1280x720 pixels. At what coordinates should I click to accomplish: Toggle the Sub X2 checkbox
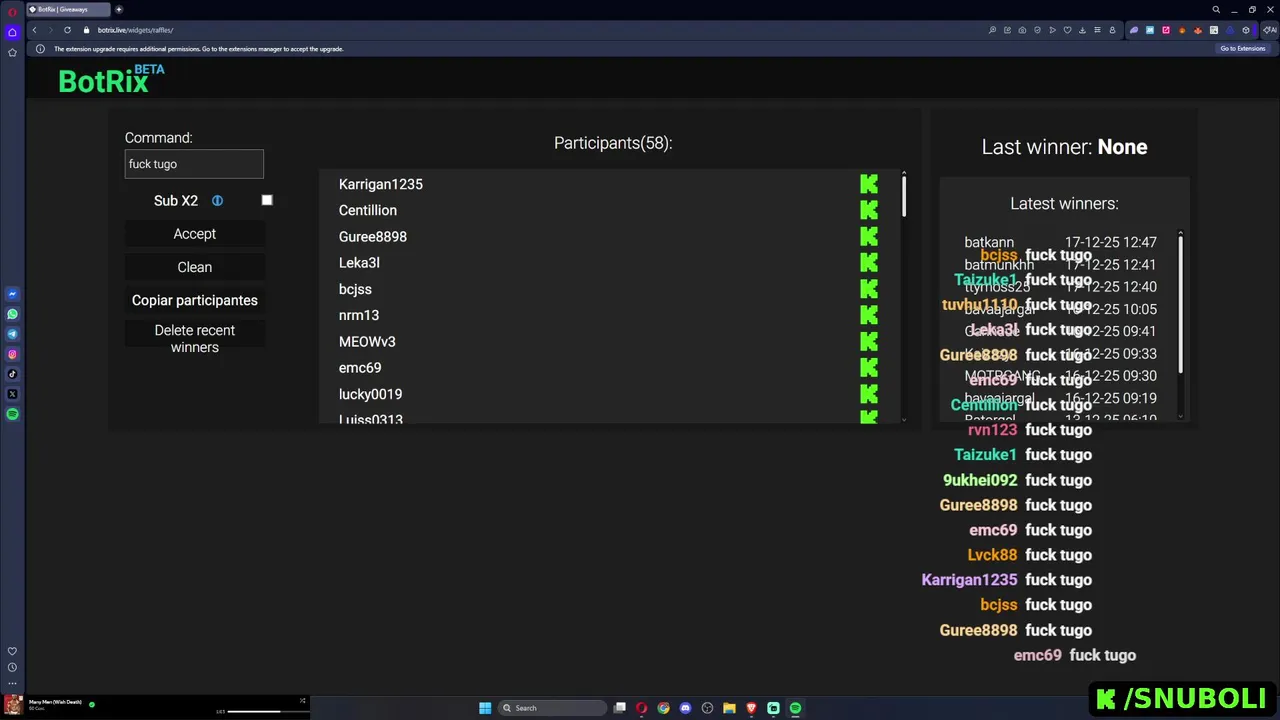click(267, 200)
